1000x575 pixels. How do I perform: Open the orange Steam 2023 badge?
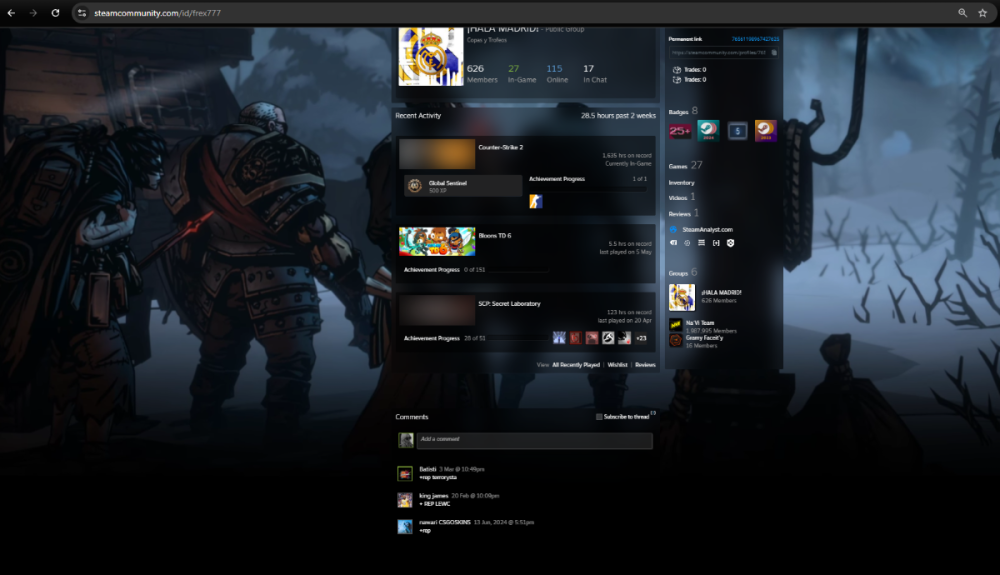click(x=765, y=131)
